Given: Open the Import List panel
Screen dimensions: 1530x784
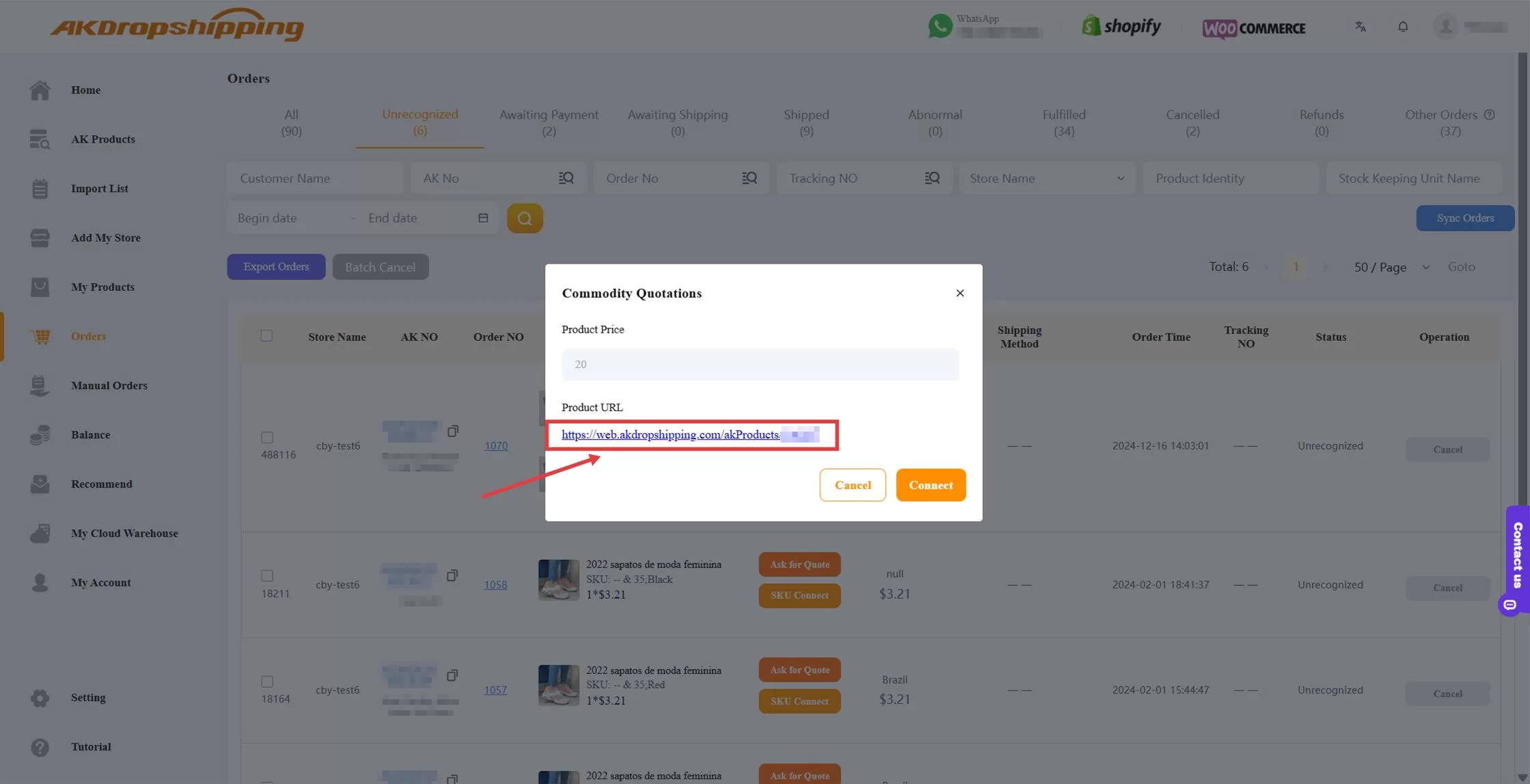Looking at the screenshot, I should click(99, 188).
